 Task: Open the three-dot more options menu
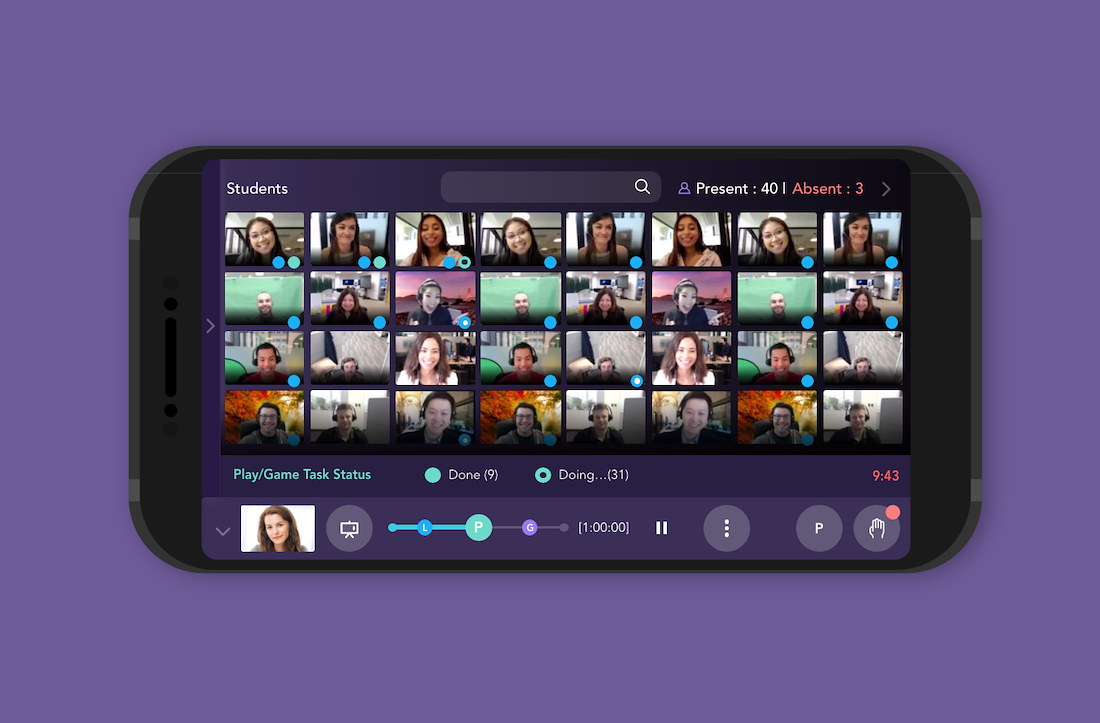726,528
